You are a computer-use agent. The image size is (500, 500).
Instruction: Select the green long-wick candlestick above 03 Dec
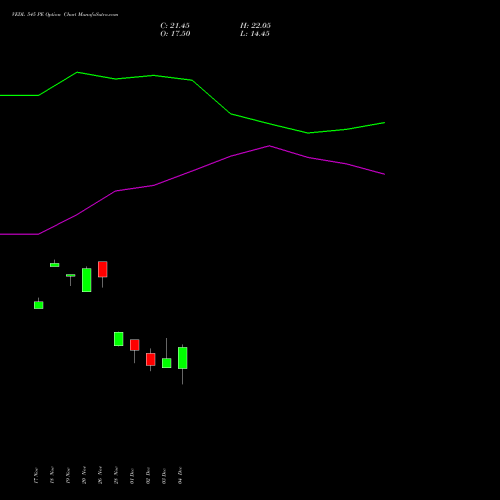click(167, 363)
